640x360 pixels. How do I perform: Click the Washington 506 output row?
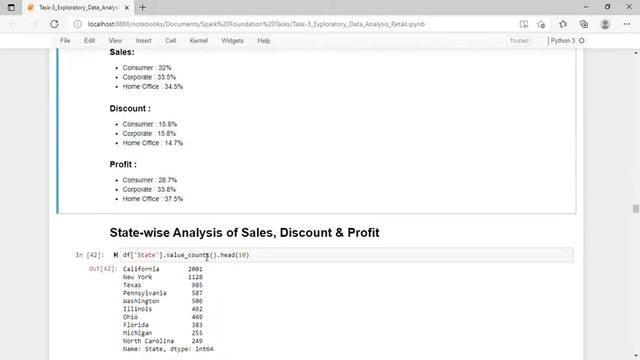coord(162,301)
